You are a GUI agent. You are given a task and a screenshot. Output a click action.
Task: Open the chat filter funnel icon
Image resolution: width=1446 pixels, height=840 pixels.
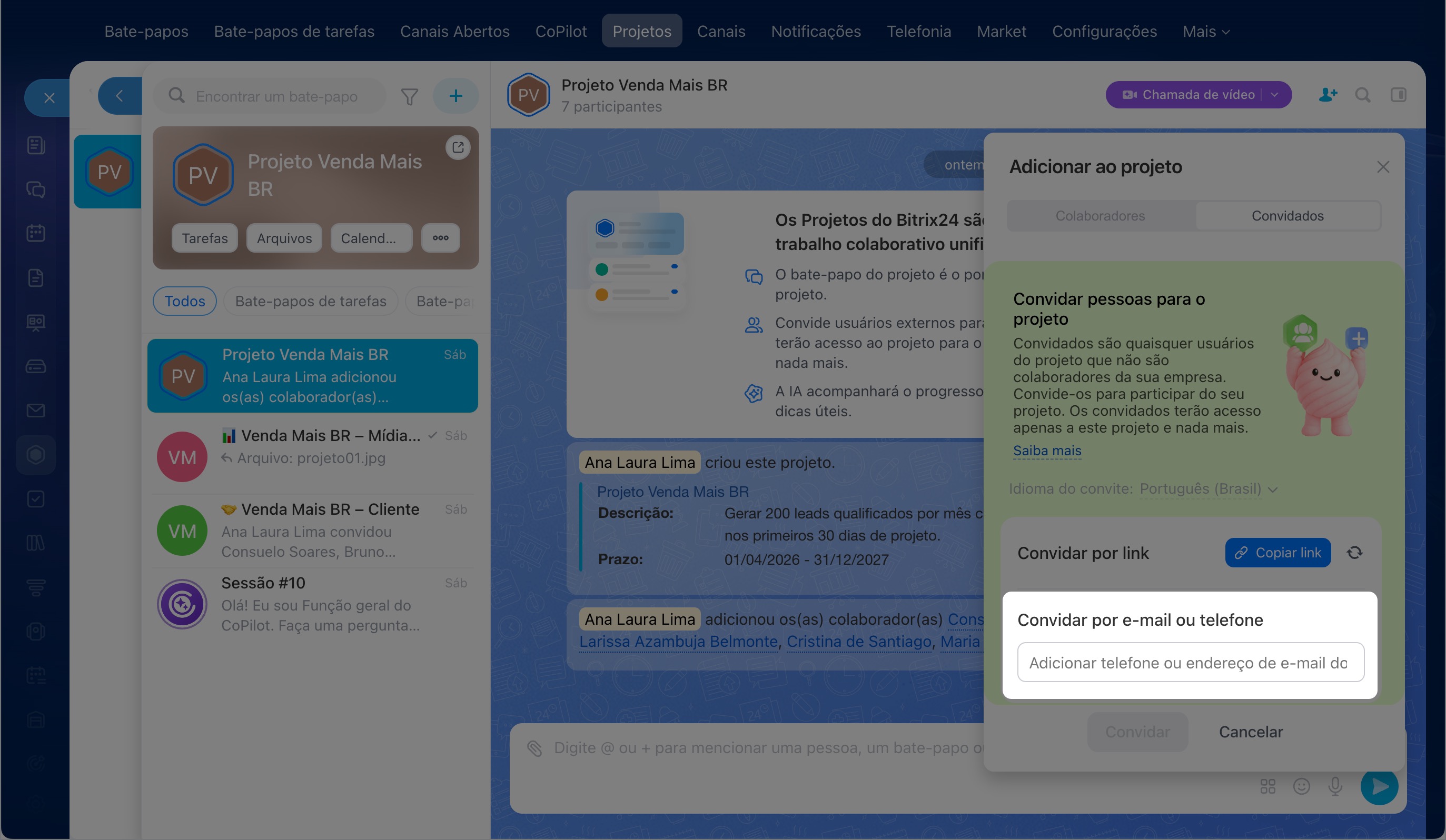click(x=409, y=96)
